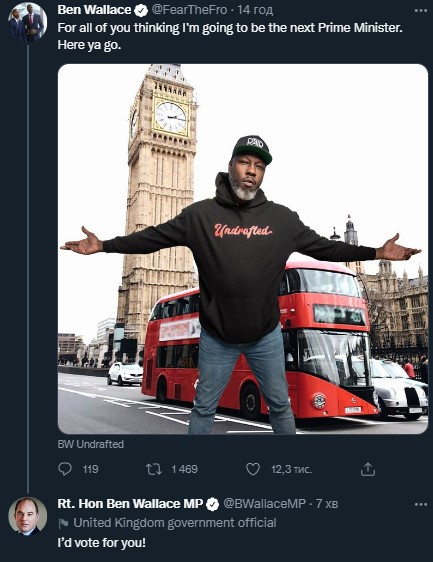This screenshot has height=562, width=433.
Task: Reply to Ben Wallace's tweet via comment icon
Action: [65, 469]
